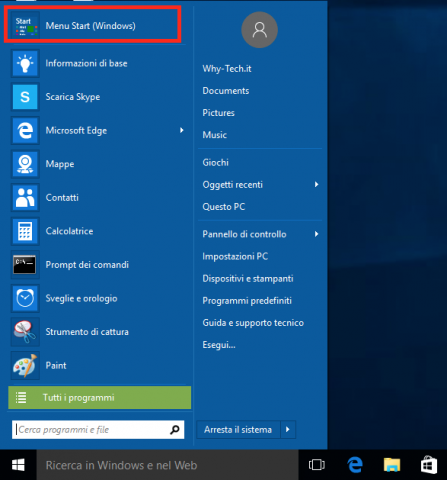
Task: Click the Scarica Skype icon
Action: pos(25,97)
